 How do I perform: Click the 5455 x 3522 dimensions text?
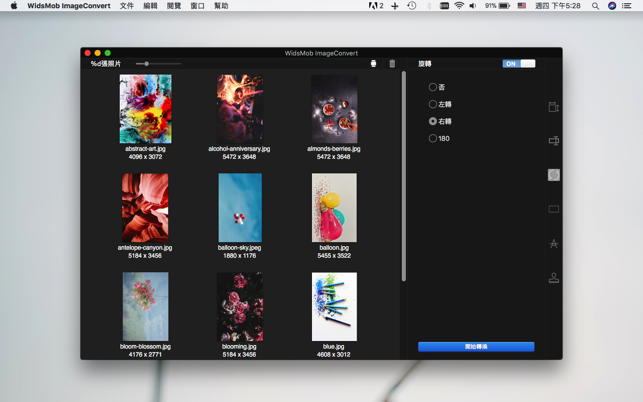click(334, 256)
